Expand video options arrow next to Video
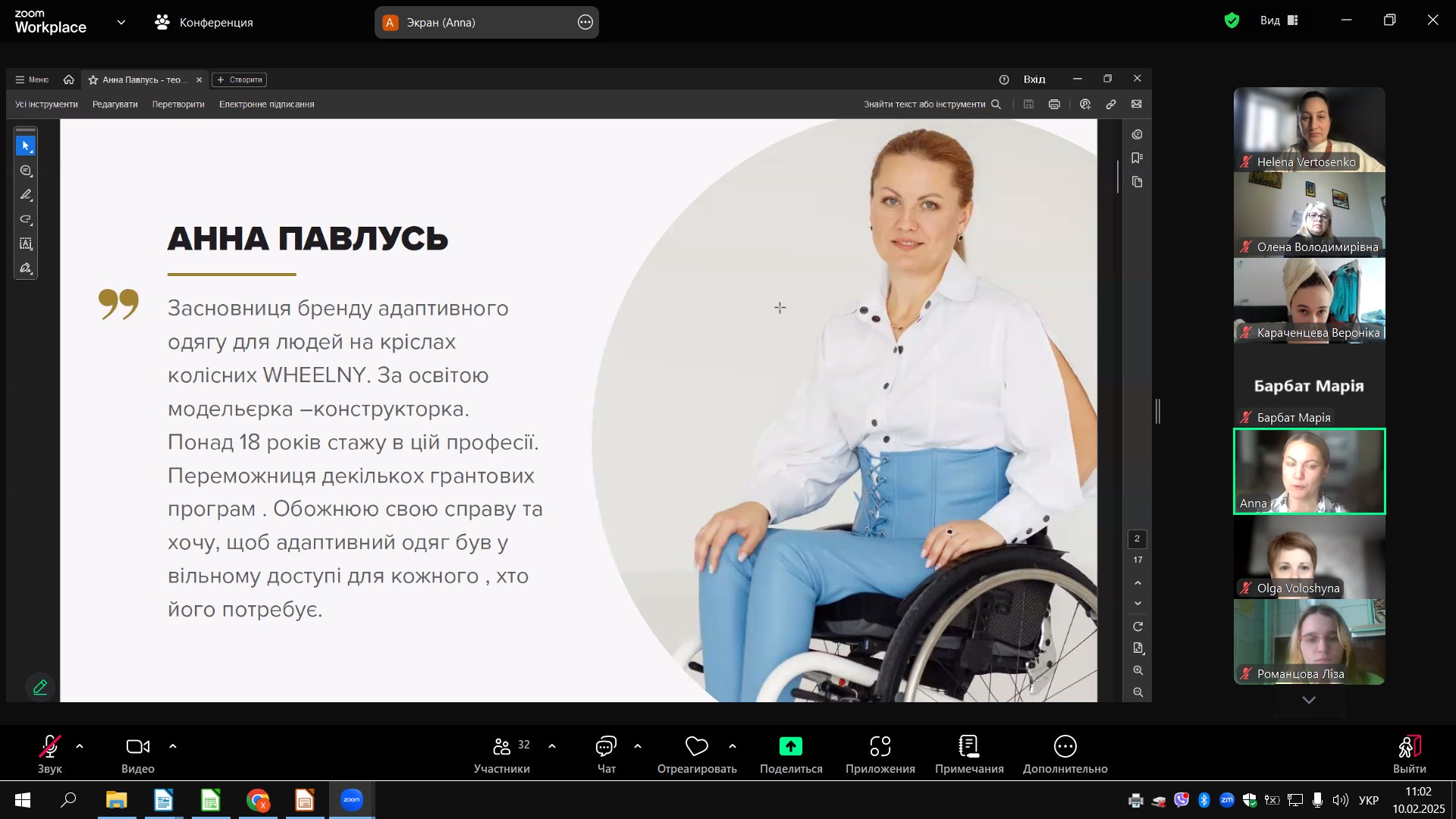 173,746
